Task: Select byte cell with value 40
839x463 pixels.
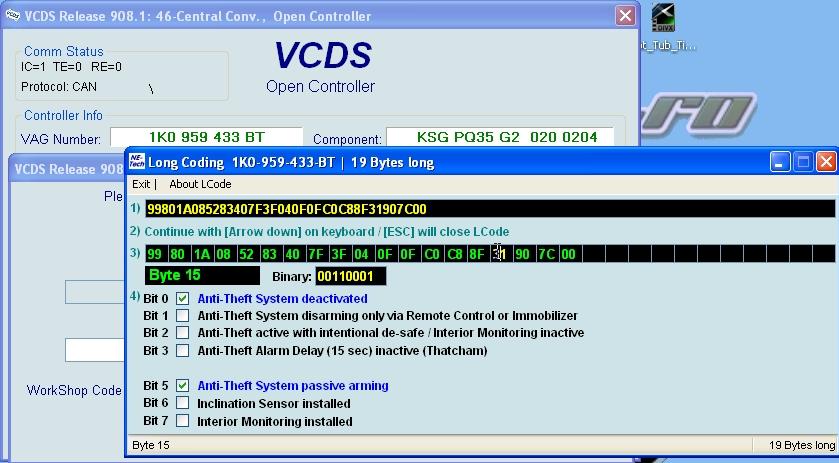Action: [x=293, y=254]
